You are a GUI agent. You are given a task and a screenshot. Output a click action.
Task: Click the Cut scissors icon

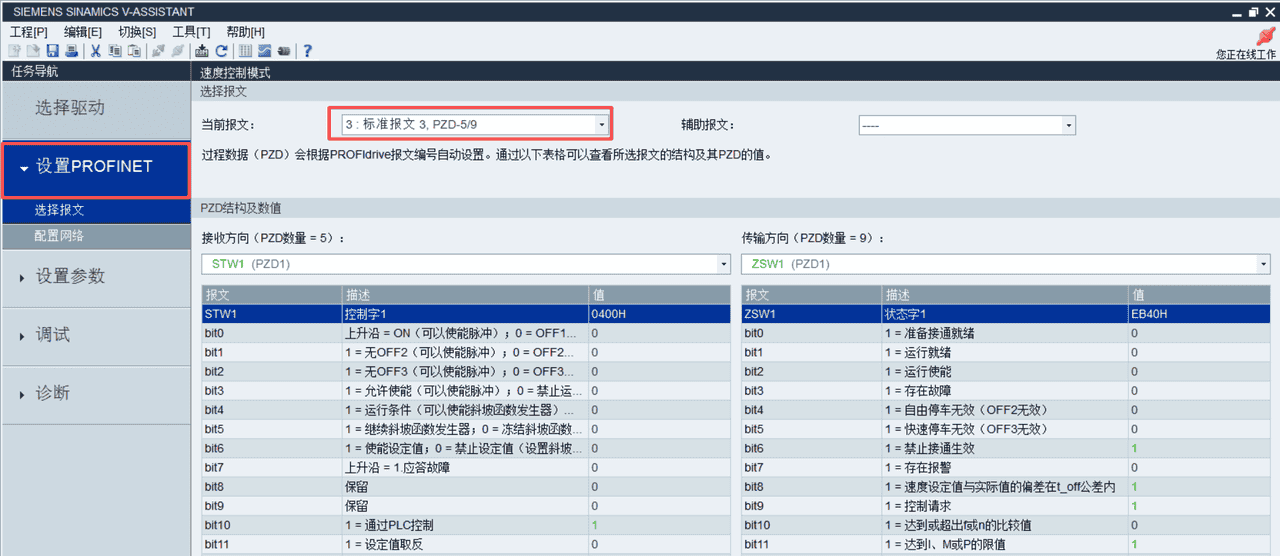click(95, 51)
